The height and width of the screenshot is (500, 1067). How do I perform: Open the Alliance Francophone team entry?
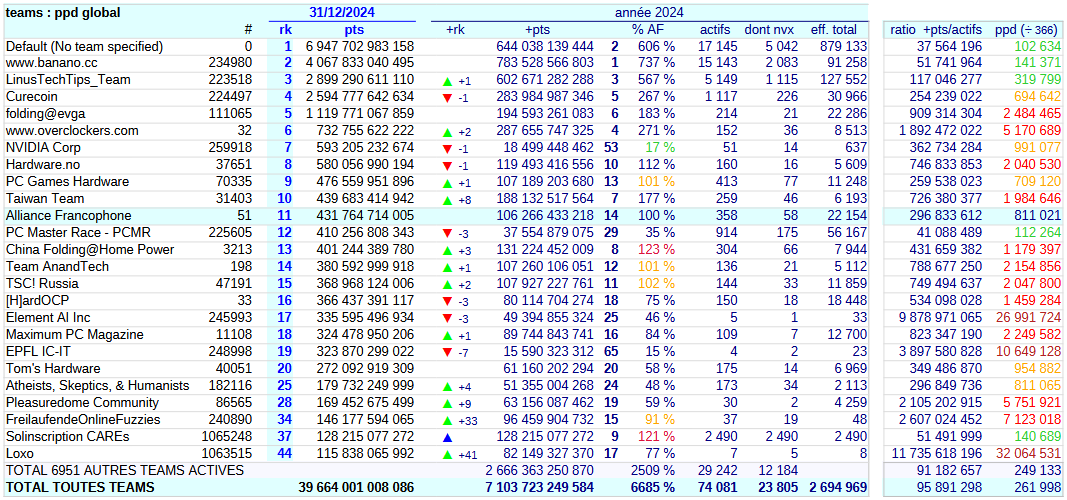[68, 216]
